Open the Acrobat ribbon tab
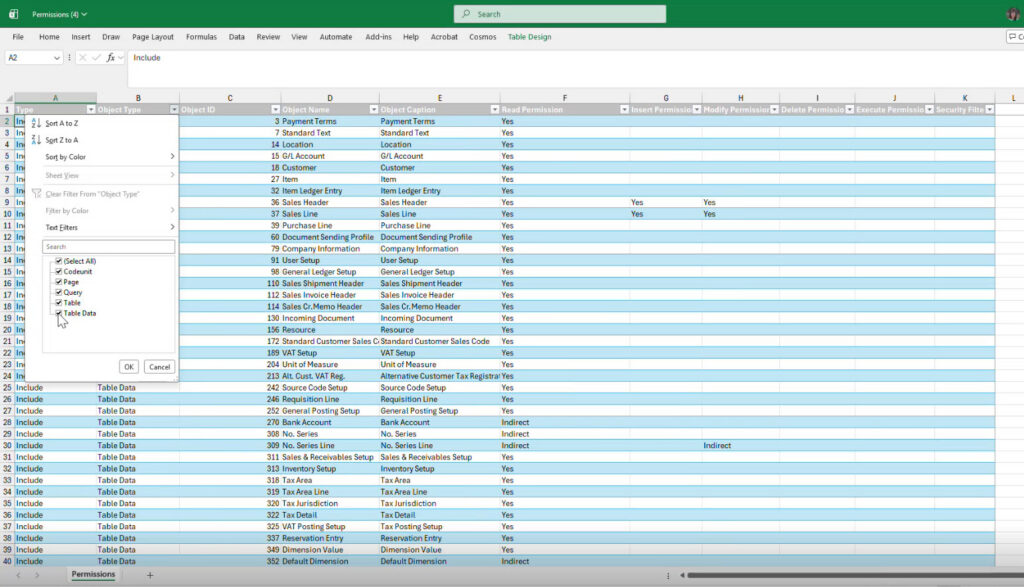Viewport: 1024px width, 587px height. pos(444,37)
